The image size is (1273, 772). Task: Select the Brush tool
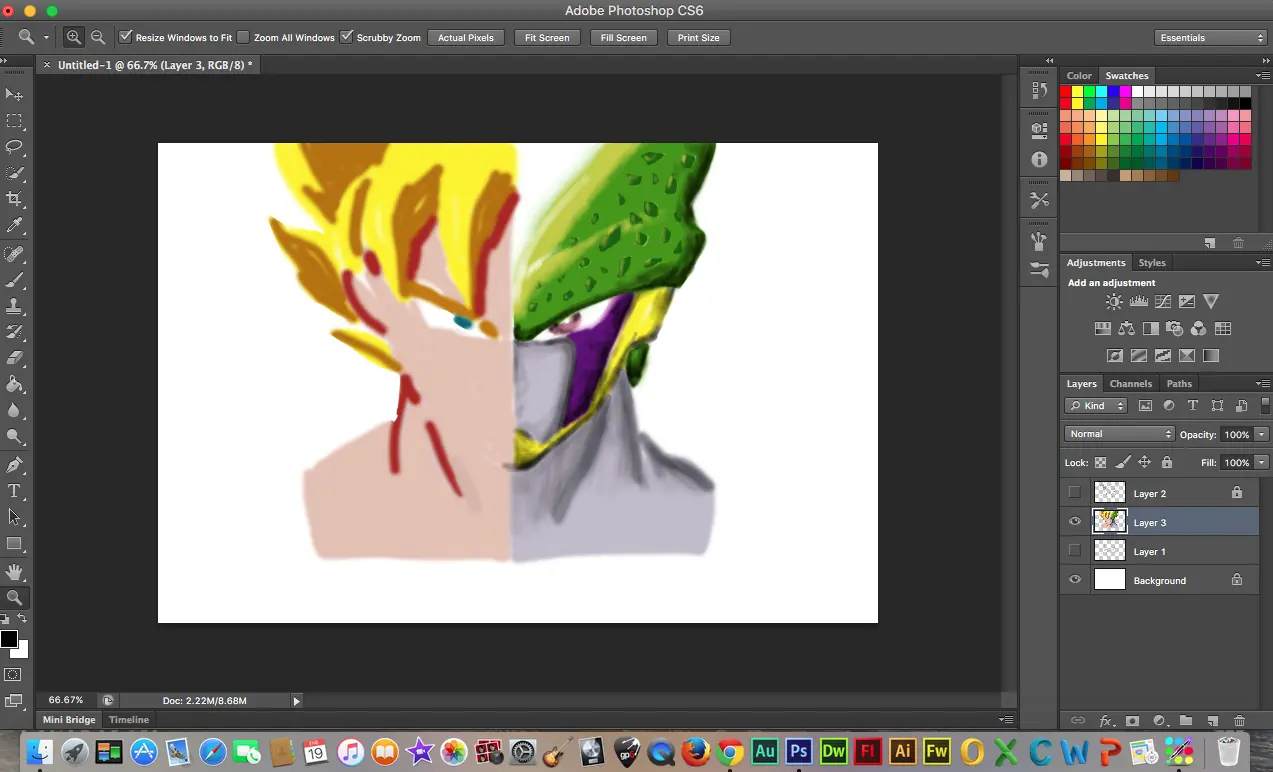(x=14, y=280)
